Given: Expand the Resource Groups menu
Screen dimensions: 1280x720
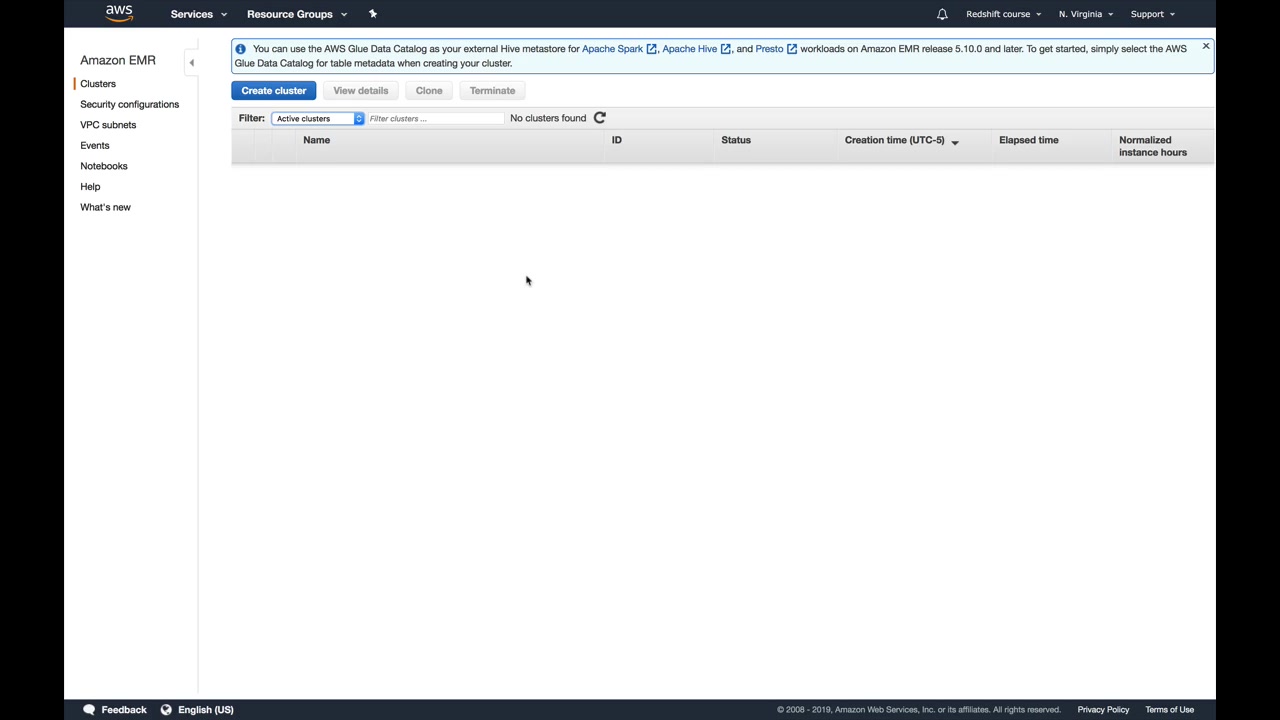Looking at the screenshot, I should pyautogui.click(x=297, y=14).
